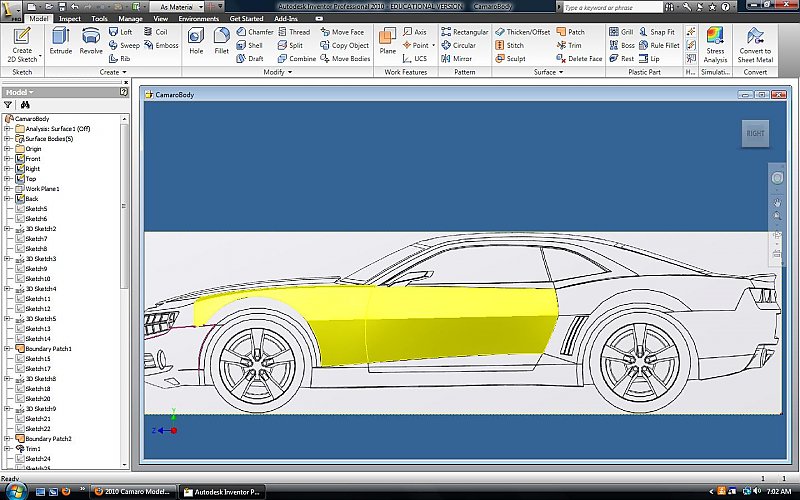Viewport: 800px width, 500px height.
Task: Open the Inspect tab
Action: (70, 18)
